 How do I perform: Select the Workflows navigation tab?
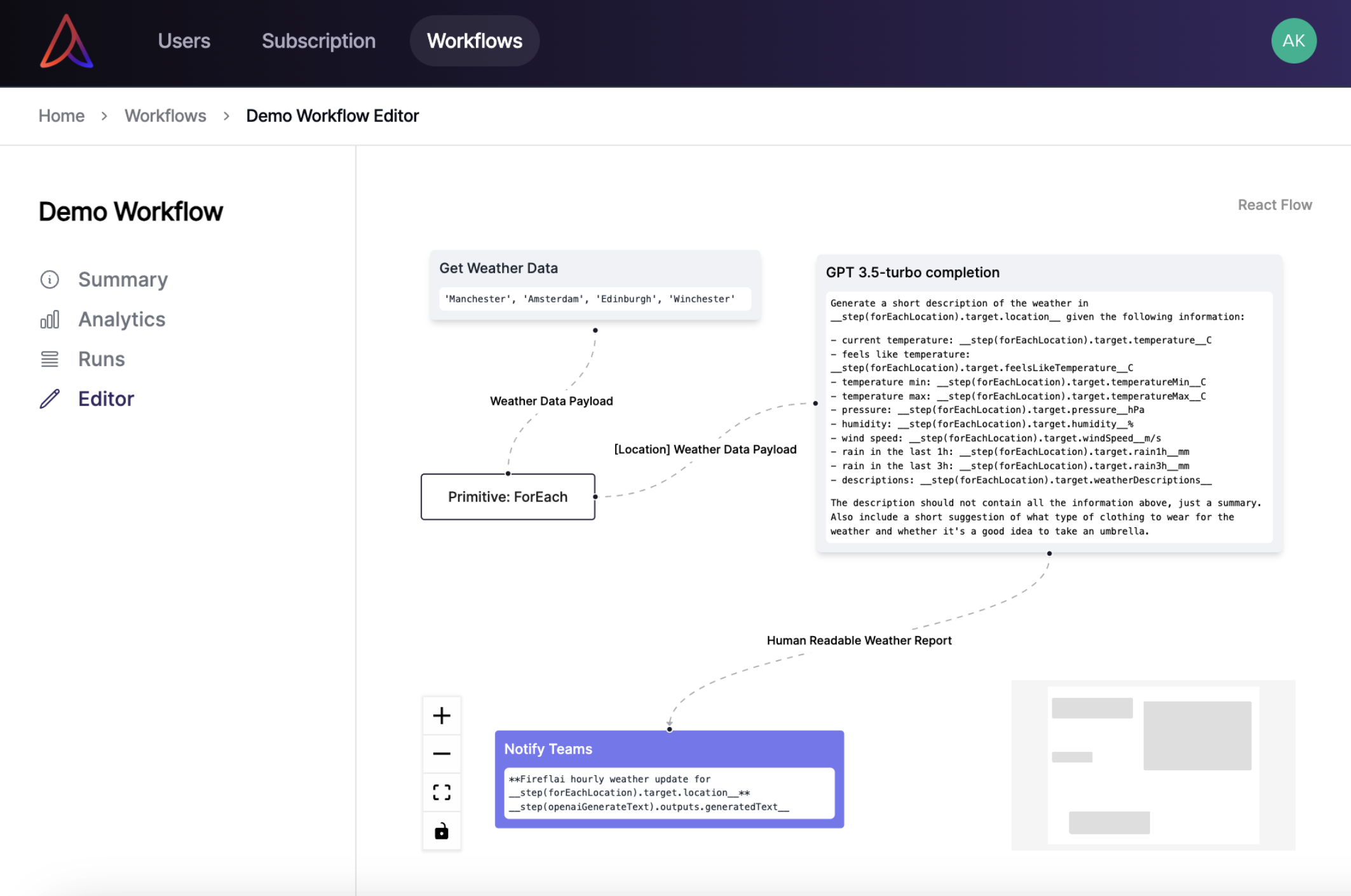[x=474, y=41]
